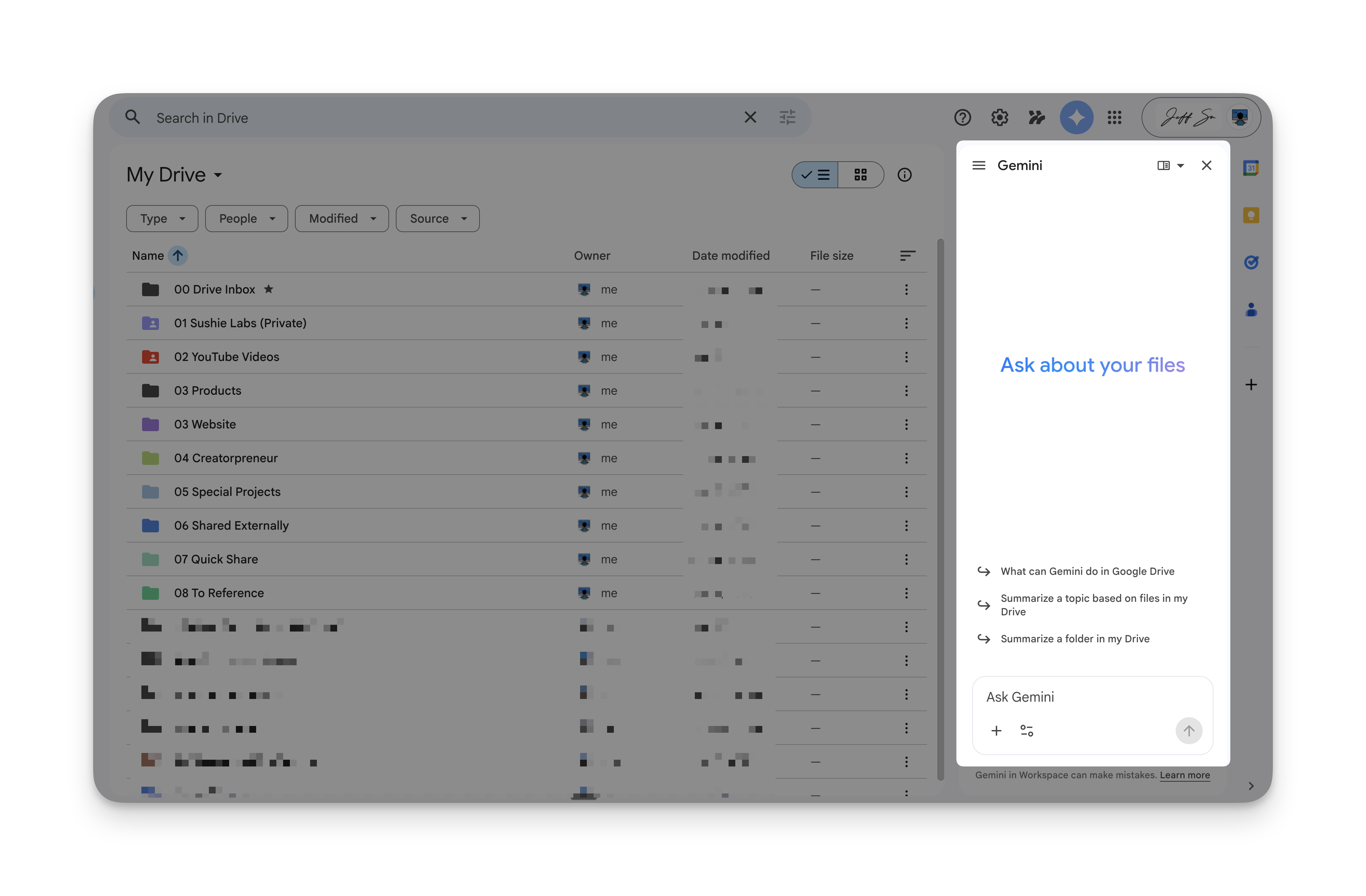This screenshot has height=896, width=1366.
Task: Sort by the Name column header
Action: pyautogui.click(x=147, y=256)
